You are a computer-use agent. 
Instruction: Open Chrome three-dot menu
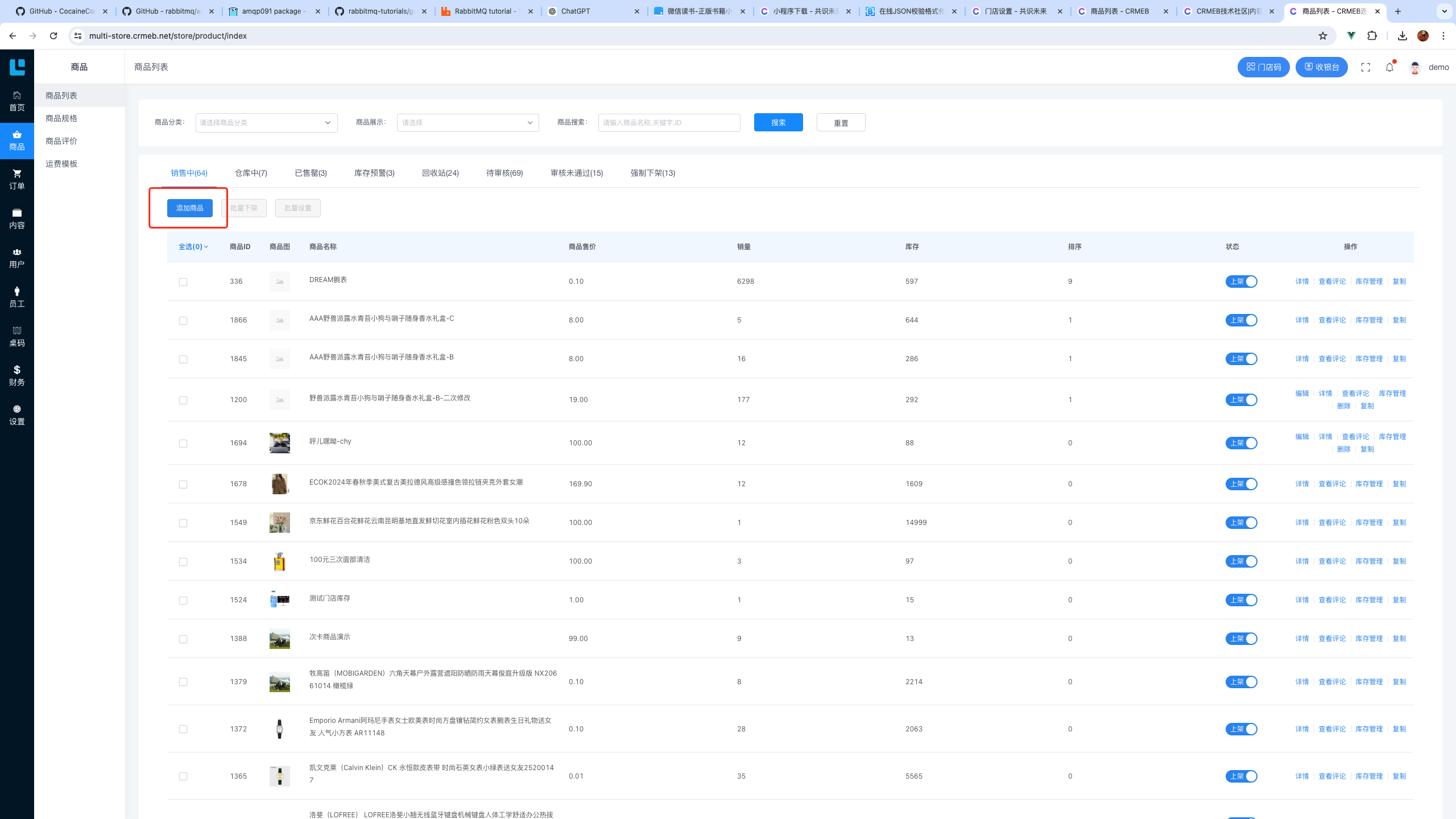(1443, 36)
